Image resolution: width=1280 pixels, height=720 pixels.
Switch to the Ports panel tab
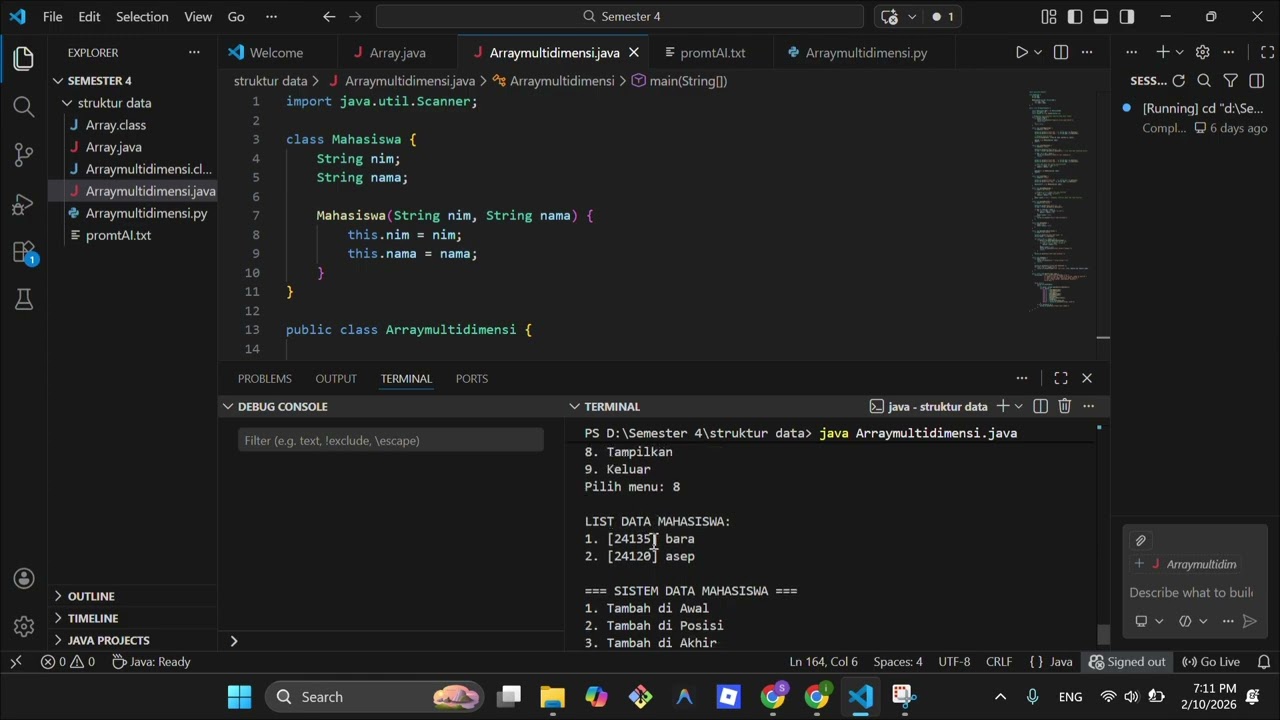(x=472, y=378)
